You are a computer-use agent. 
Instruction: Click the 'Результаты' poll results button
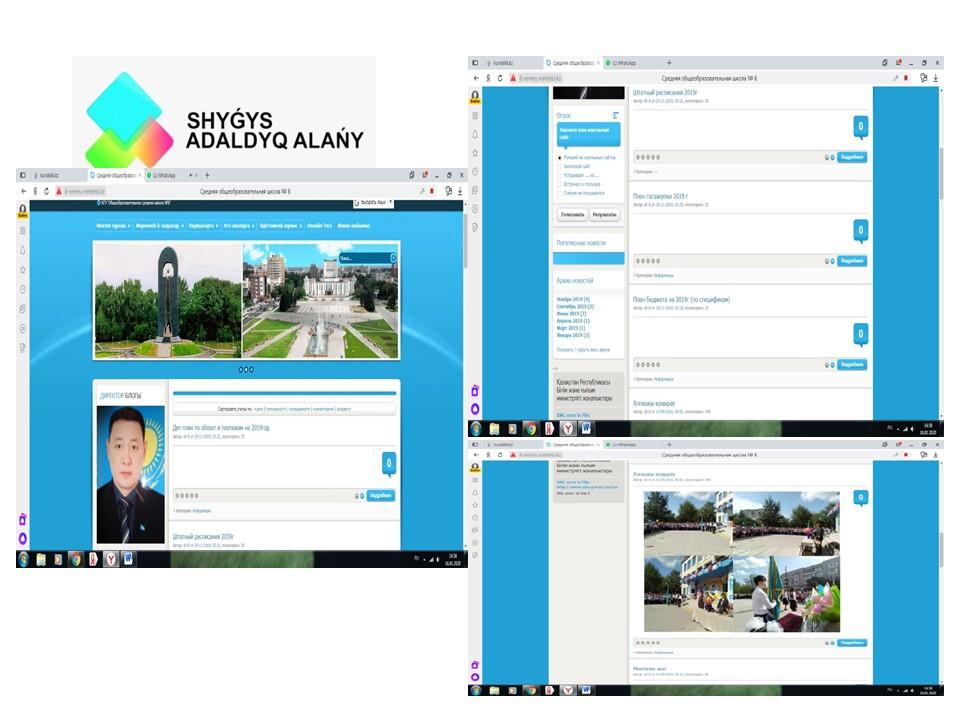(605, 215)
